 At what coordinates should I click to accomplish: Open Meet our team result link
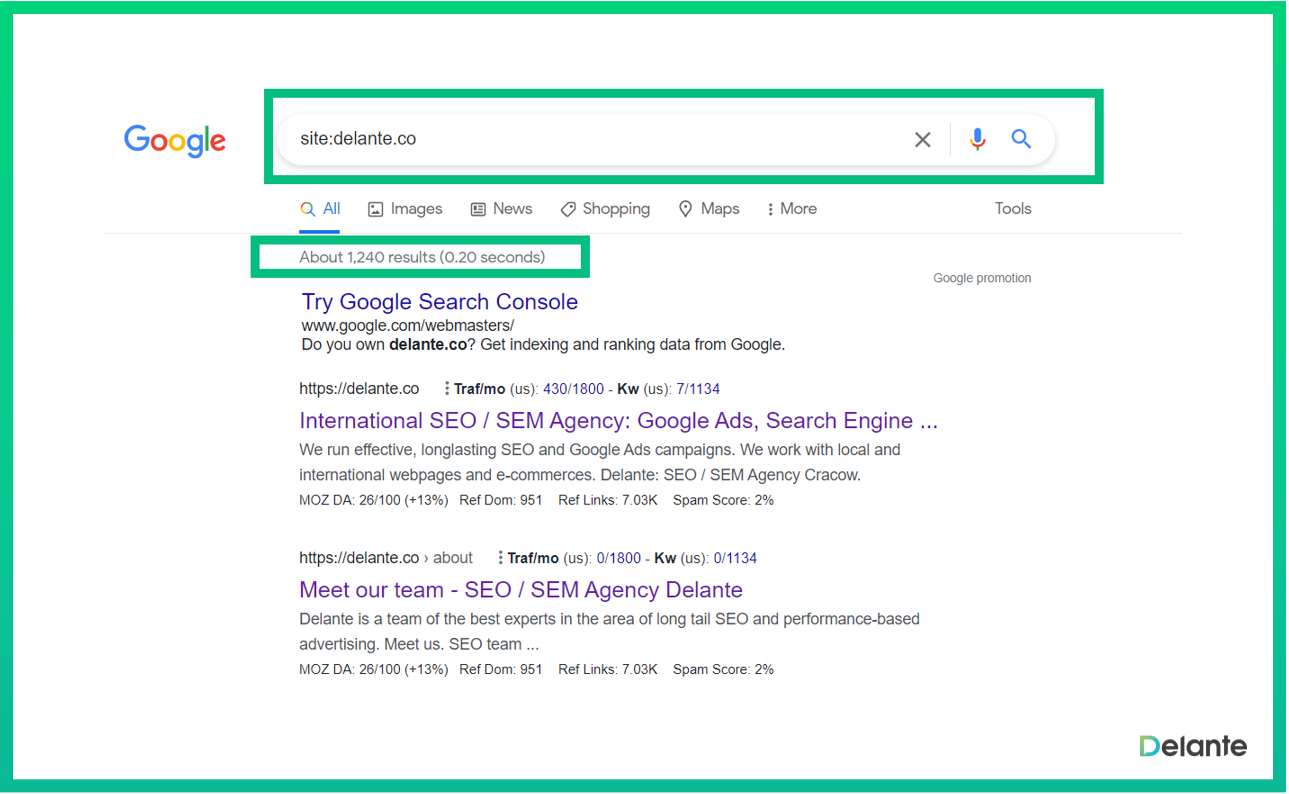[520, 590]
